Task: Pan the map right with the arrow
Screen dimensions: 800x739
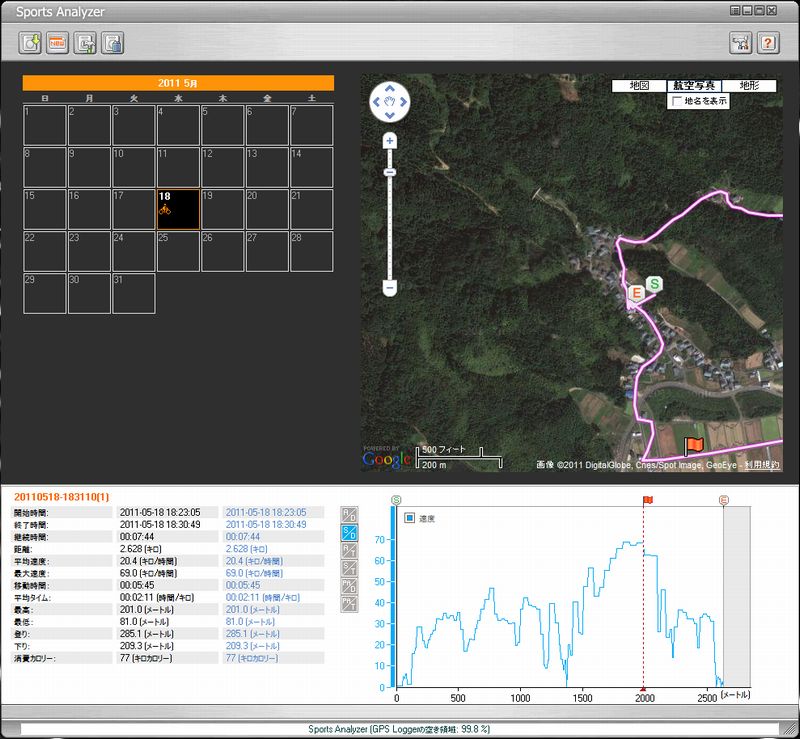Action: (403, 102)
